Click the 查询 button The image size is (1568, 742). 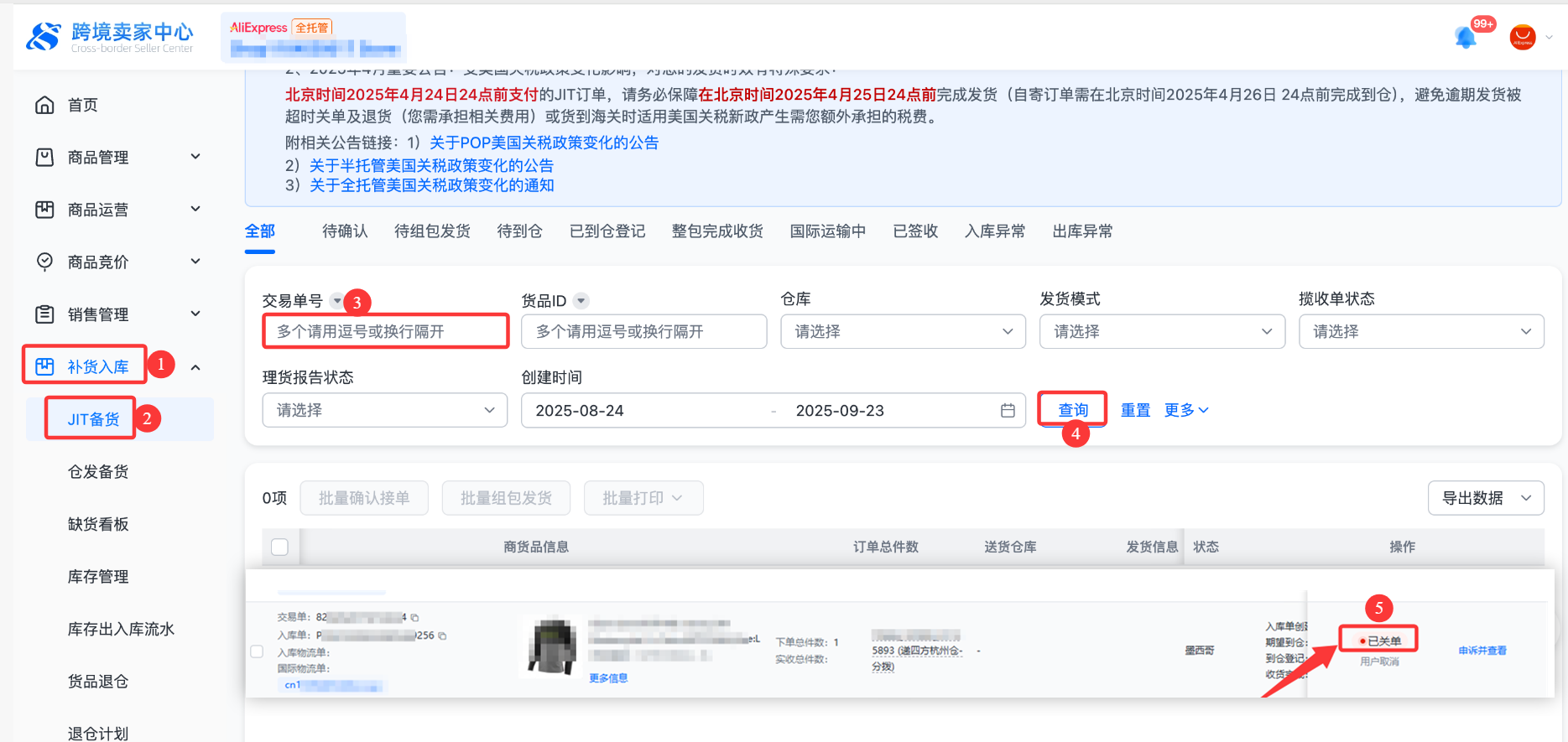click(1073, 410)
